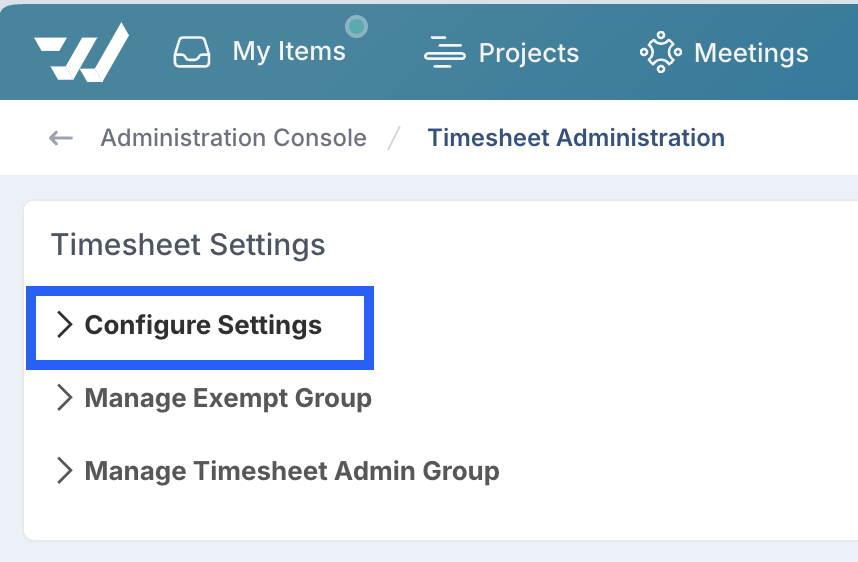Open the My Items inbox tray icon

pos(192,52)
